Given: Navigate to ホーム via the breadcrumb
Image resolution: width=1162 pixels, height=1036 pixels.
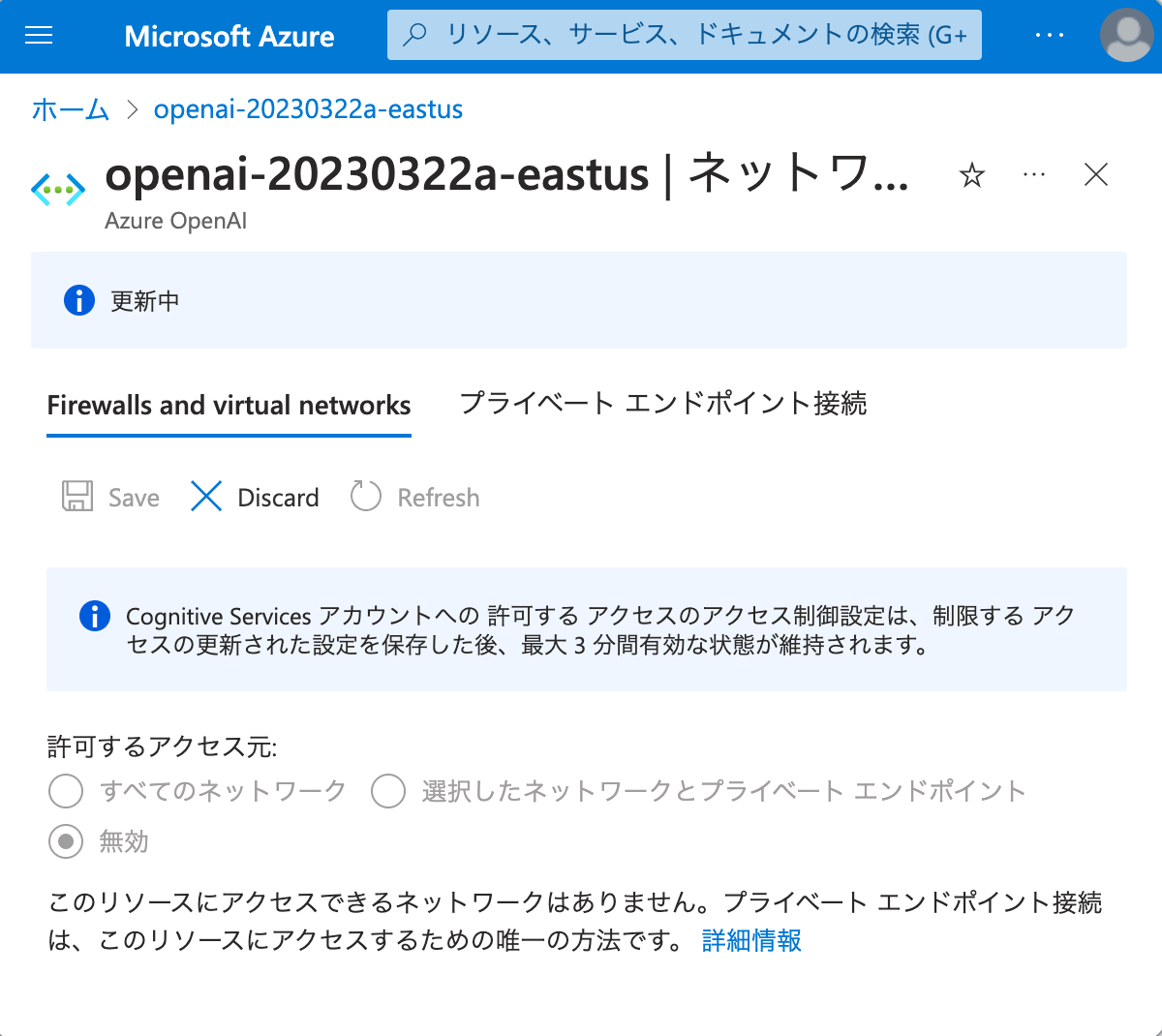Looking at the screenshot, I should point(70,109).
